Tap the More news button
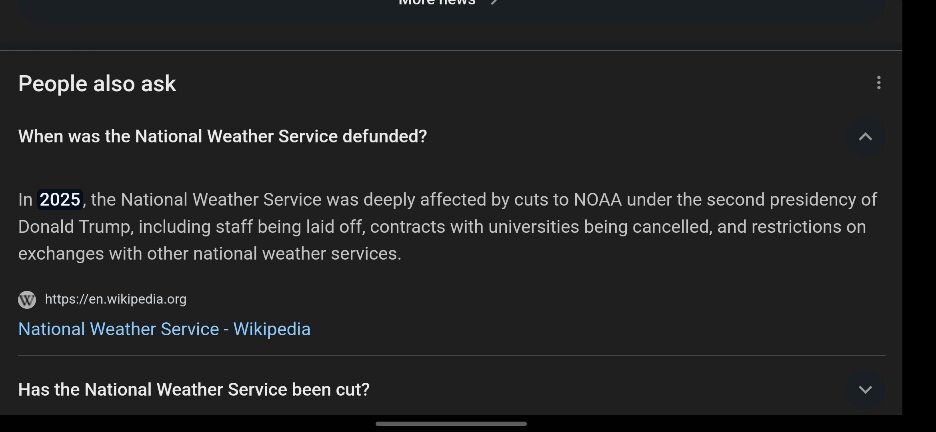Screen dimensions: 936x432 (x=448, y=3)
